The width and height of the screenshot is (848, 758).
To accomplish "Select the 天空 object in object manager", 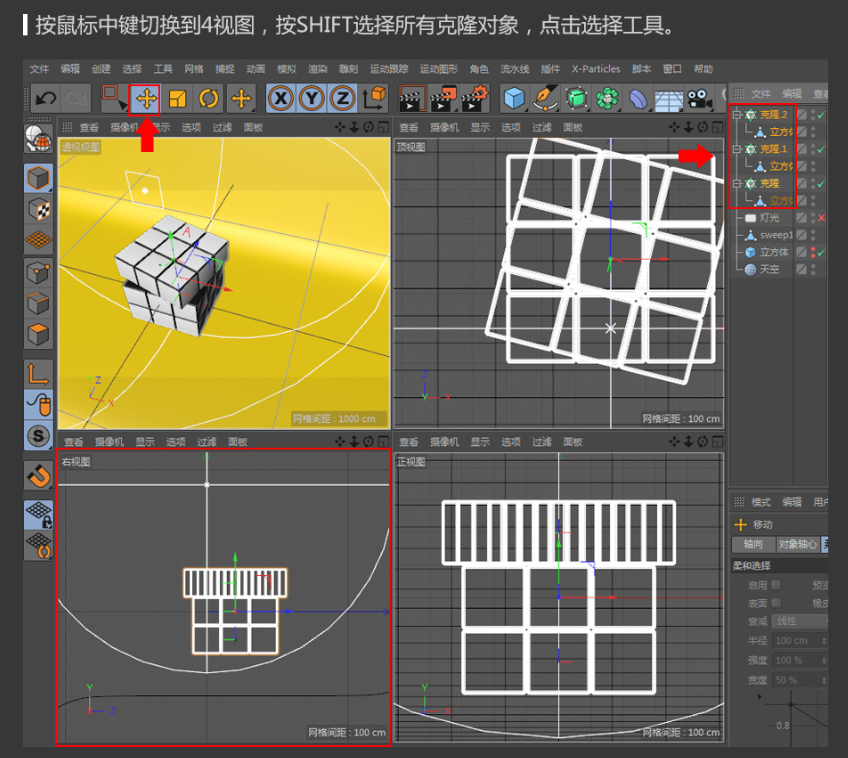I will coord(770,269).
